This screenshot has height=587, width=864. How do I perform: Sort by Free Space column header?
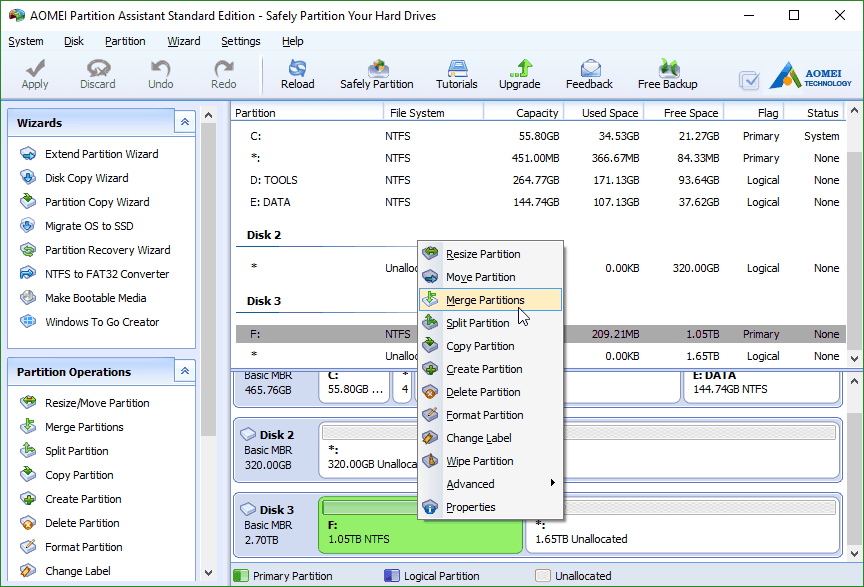click(684, 112)
